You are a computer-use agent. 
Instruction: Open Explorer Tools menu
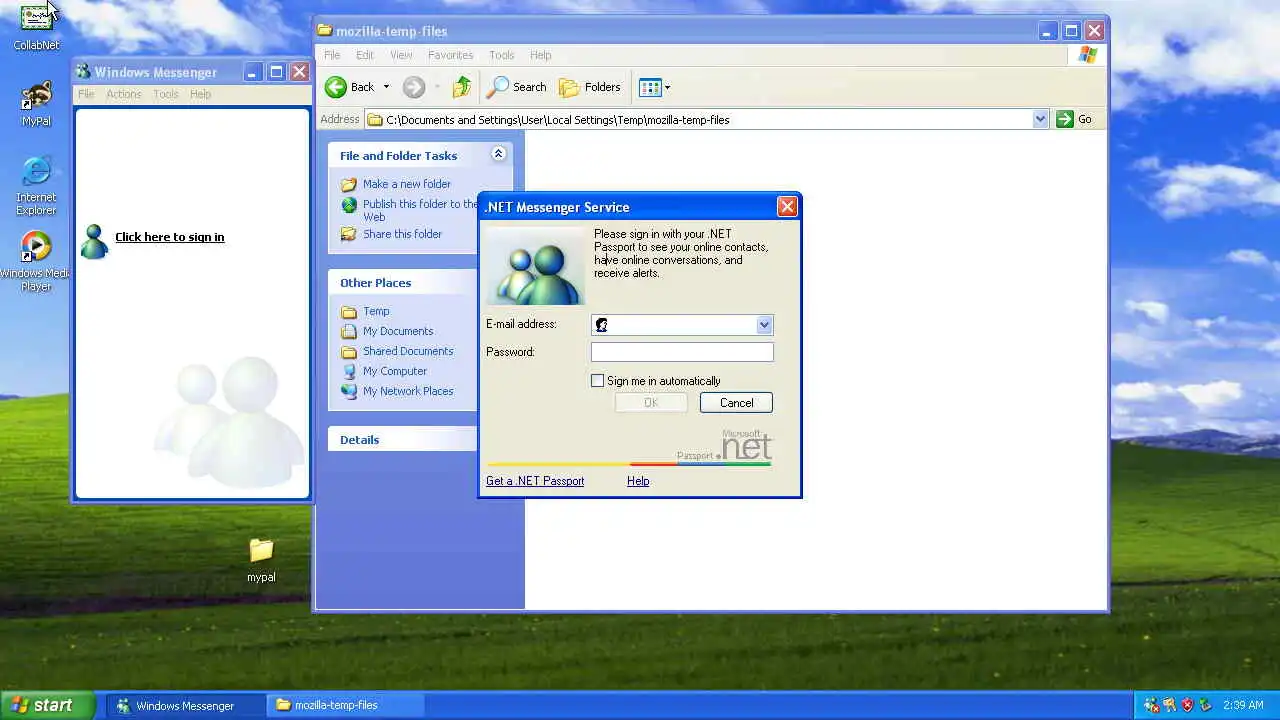[x=501, y=55]
